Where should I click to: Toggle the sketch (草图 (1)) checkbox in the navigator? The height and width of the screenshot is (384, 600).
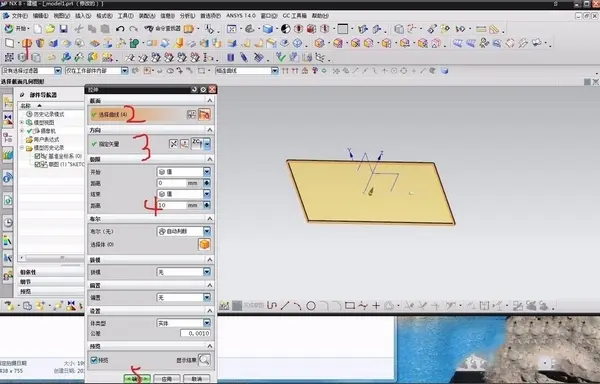tap(38, 164)
